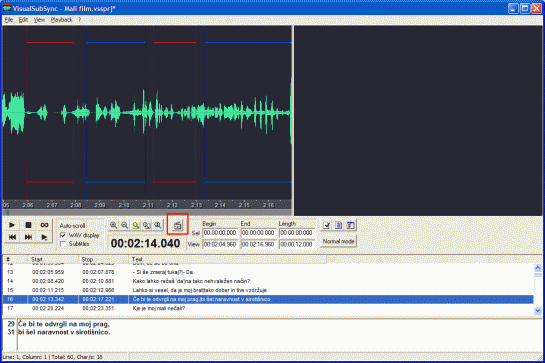Click the zoom out icon
The image size is (545, 363).
(124, 225)
